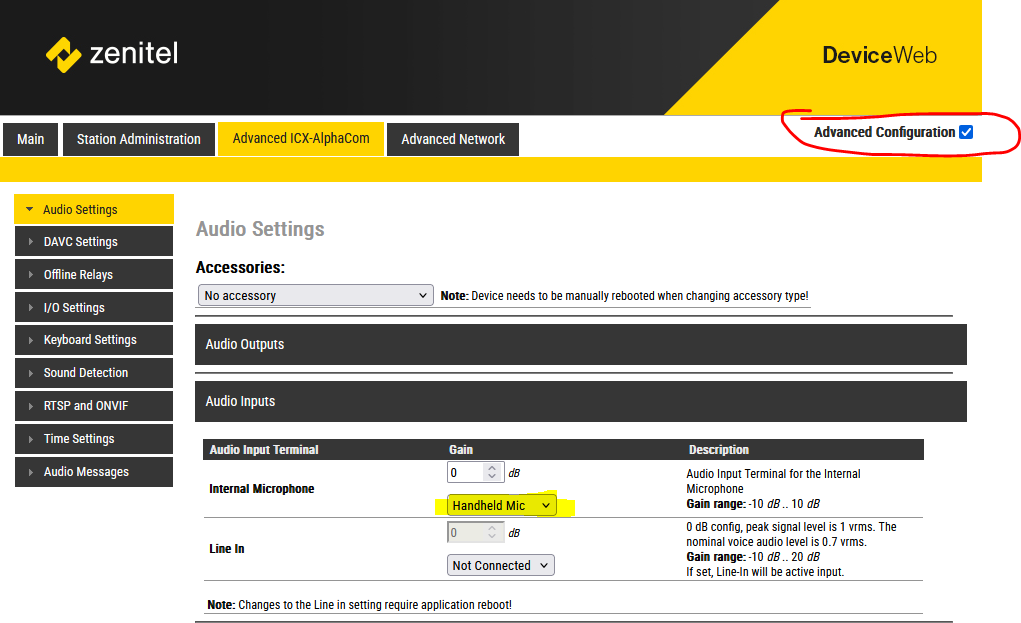Switch to Station Administration tab
The height and width of the screenshot is (623, 1021).
(x=139, y=139)
